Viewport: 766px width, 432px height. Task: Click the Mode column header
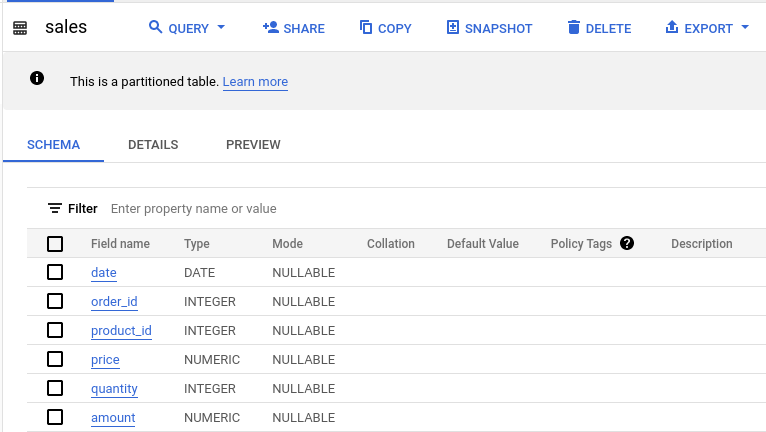[287, 244]
